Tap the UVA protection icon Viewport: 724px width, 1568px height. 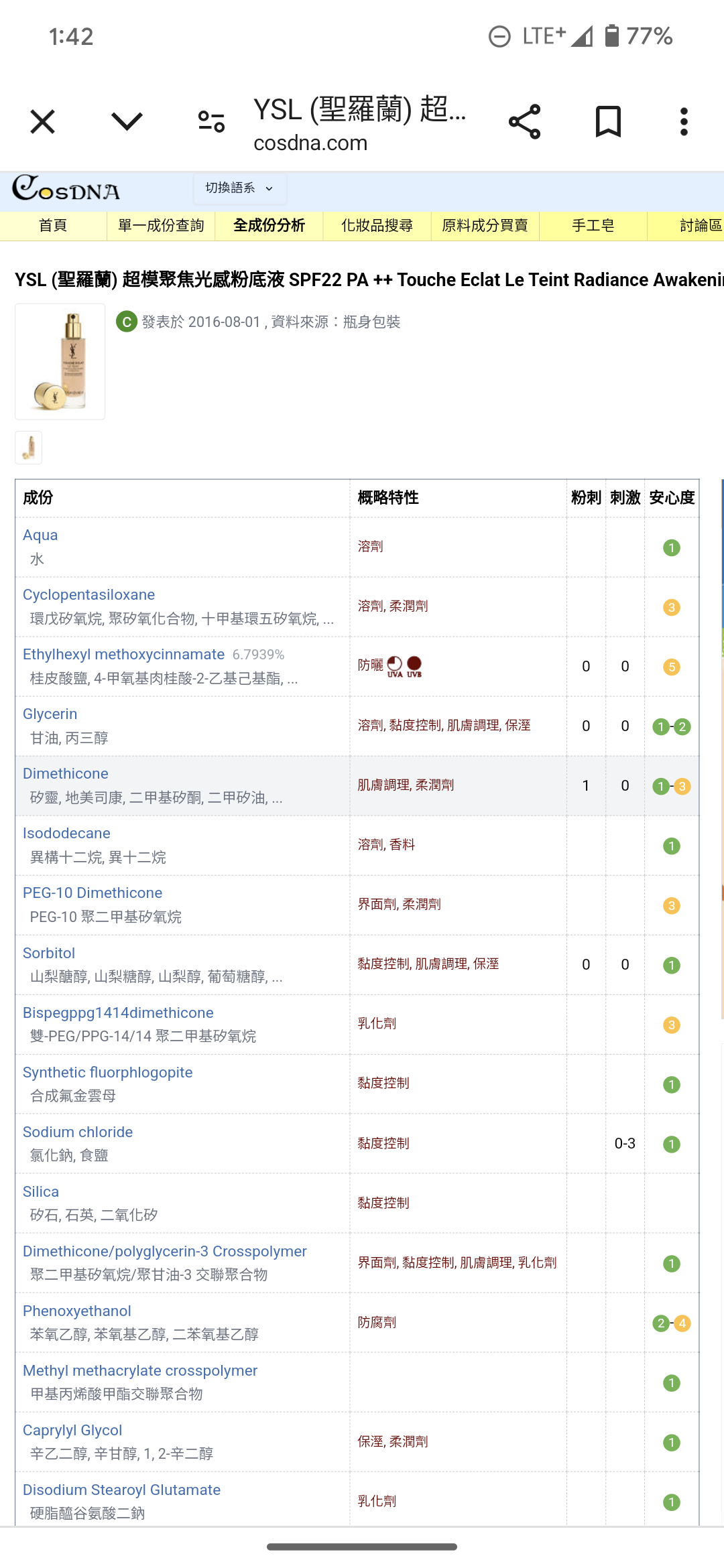click(395, 666)
